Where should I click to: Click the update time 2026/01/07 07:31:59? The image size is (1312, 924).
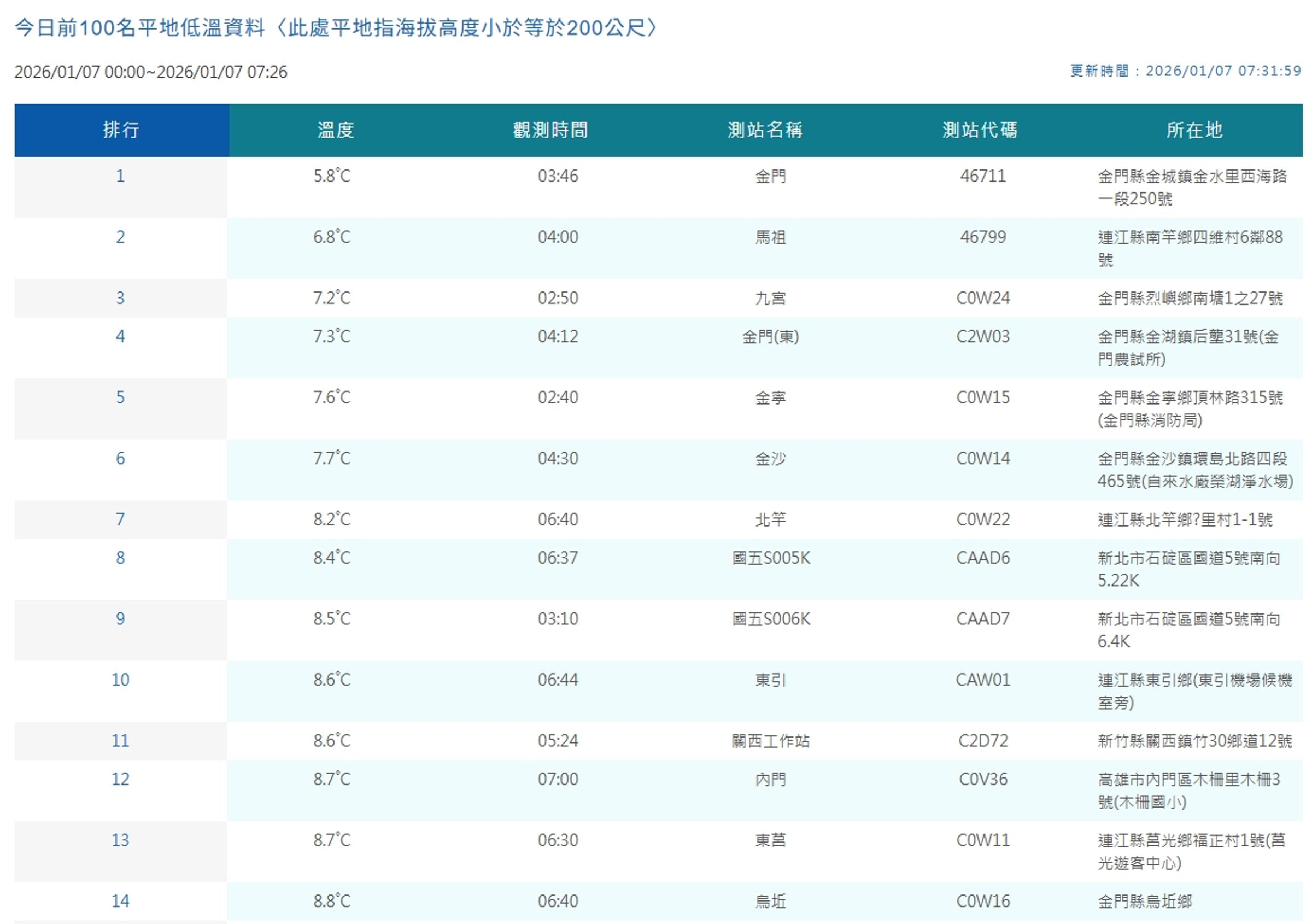1223,71
